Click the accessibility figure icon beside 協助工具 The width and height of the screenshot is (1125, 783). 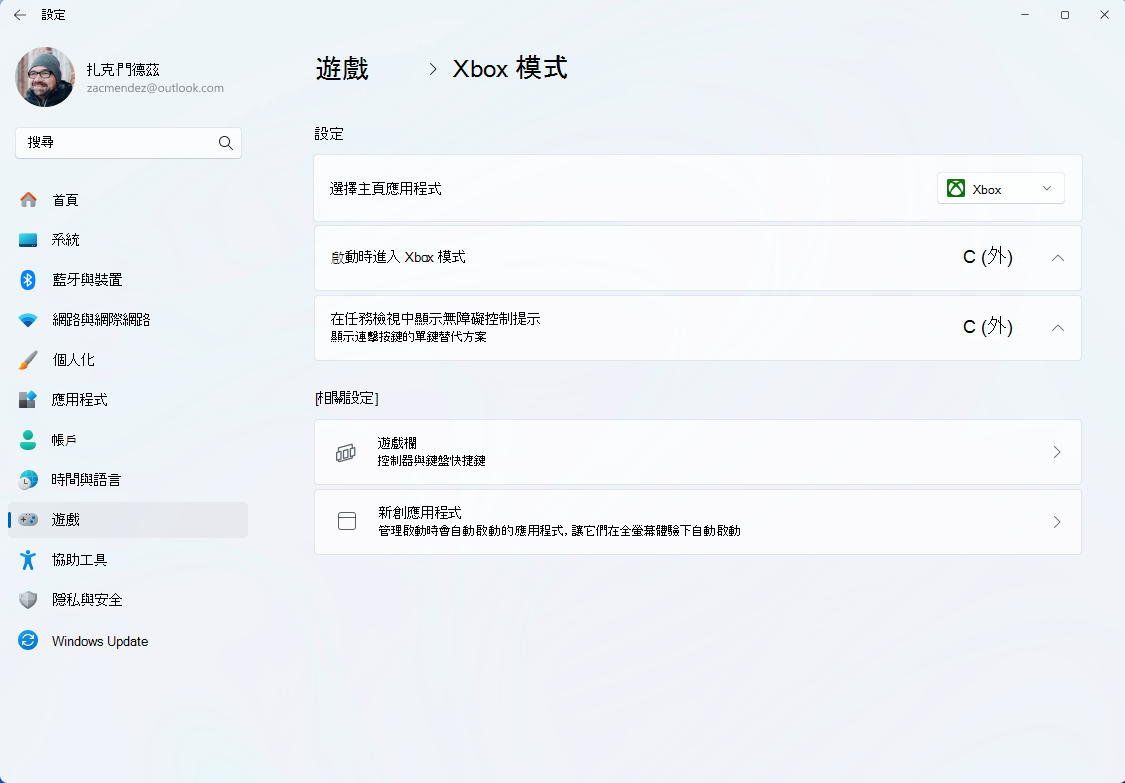pos(28,560)
